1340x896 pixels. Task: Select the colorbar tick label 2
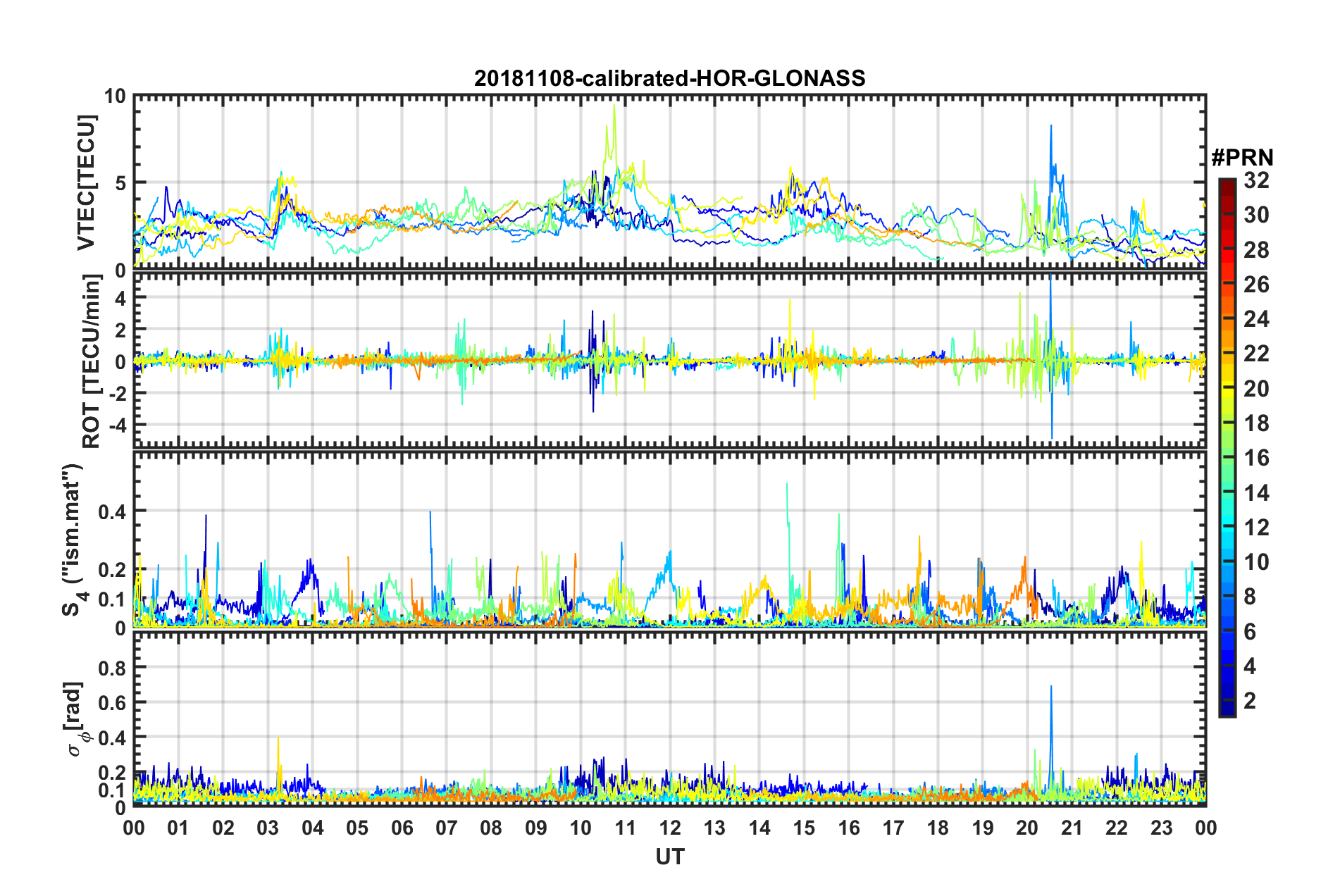pos(1251,701)
